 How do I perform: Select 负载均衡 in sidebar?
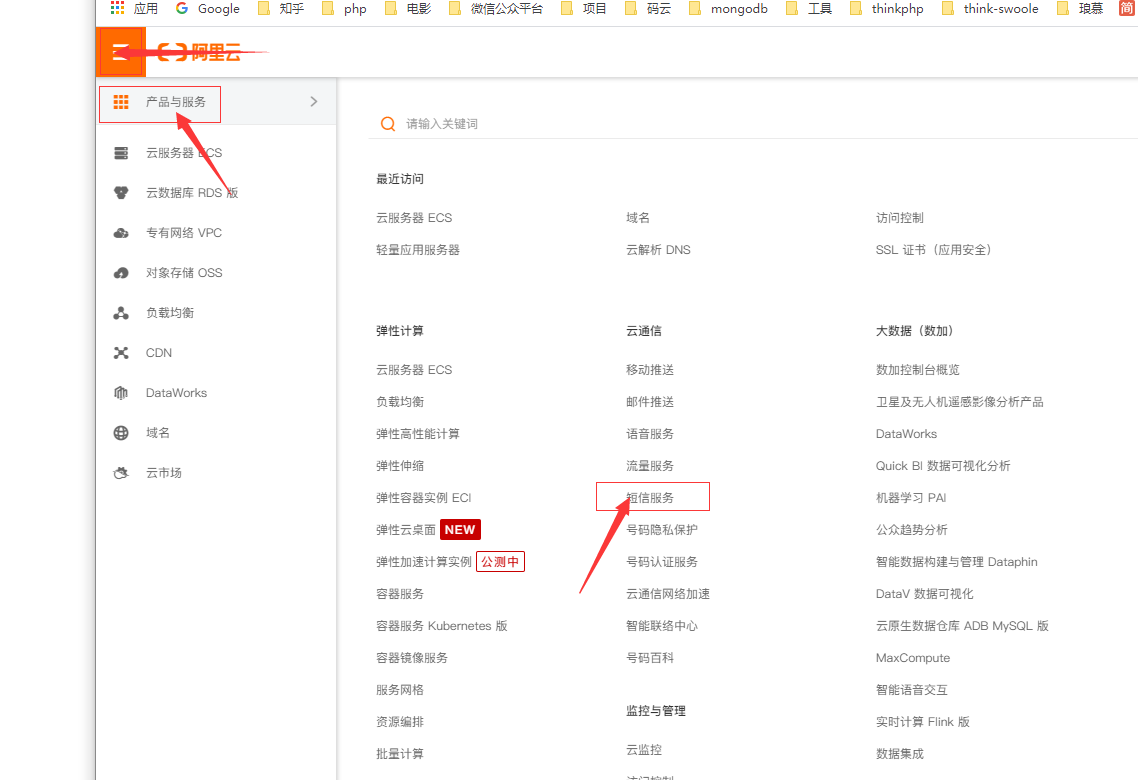(x=170, y=313)
